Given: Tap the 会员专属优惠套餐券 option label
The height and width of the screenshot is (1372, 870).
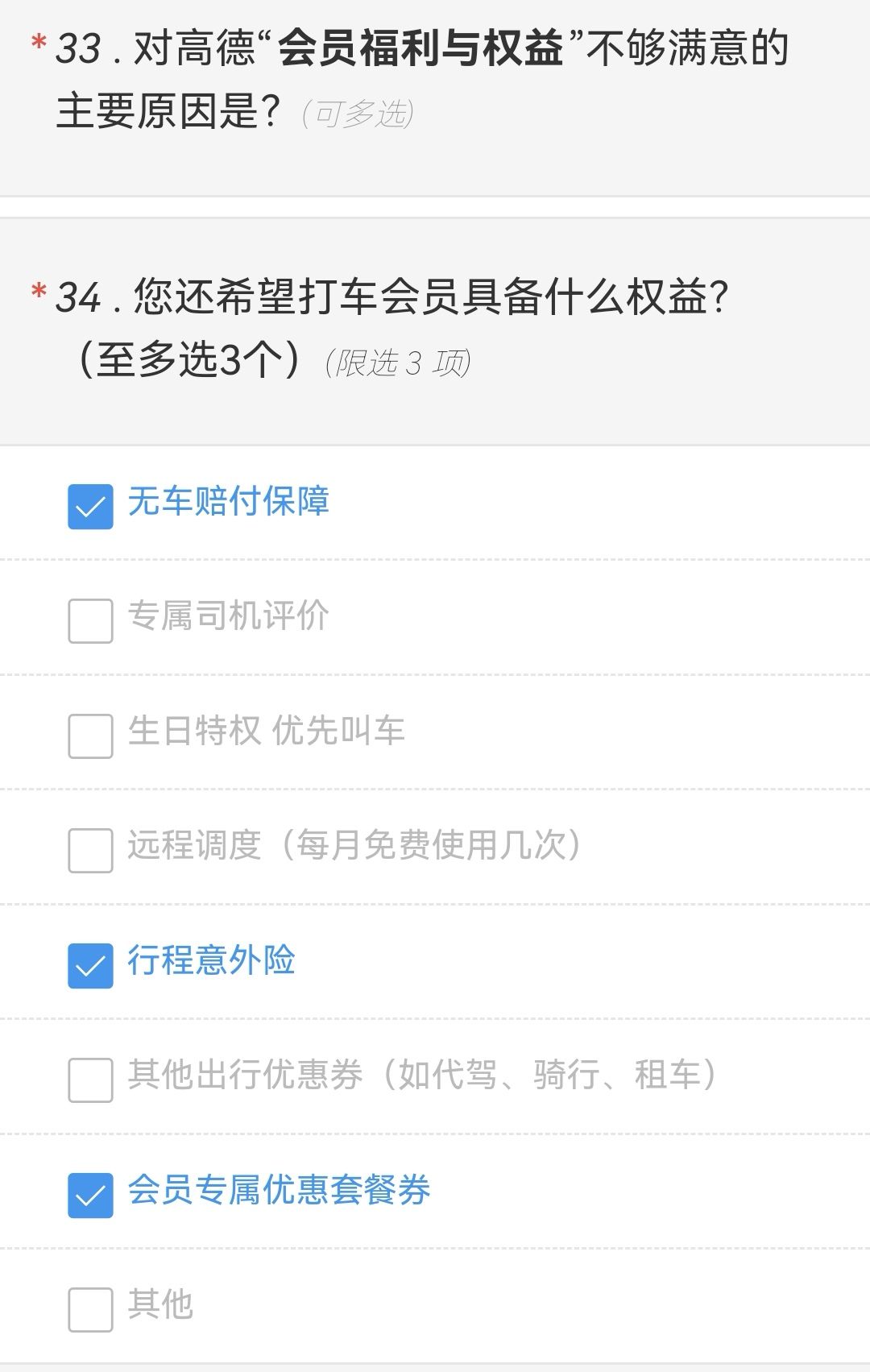Looking at the screenshot, I should pyautogui.click(x=279, y=1189).
